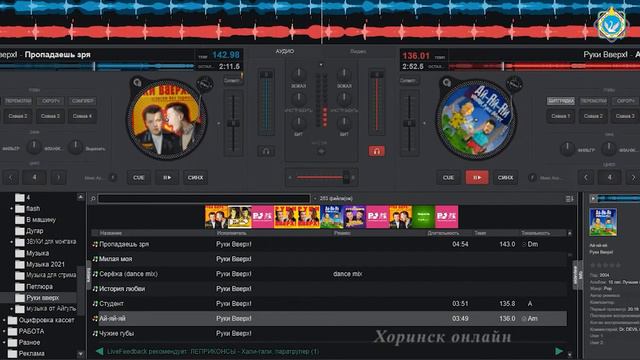Expand музыка от Айгуль folder
The image size is (640, 360).
point(11,309)
